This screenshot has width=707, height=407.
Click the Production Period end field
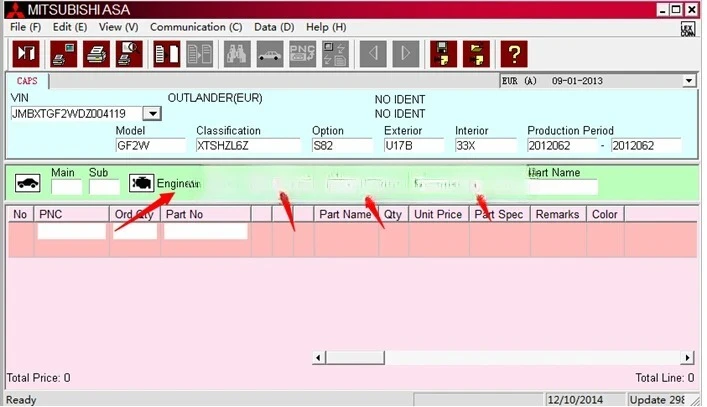pos(646,146)
